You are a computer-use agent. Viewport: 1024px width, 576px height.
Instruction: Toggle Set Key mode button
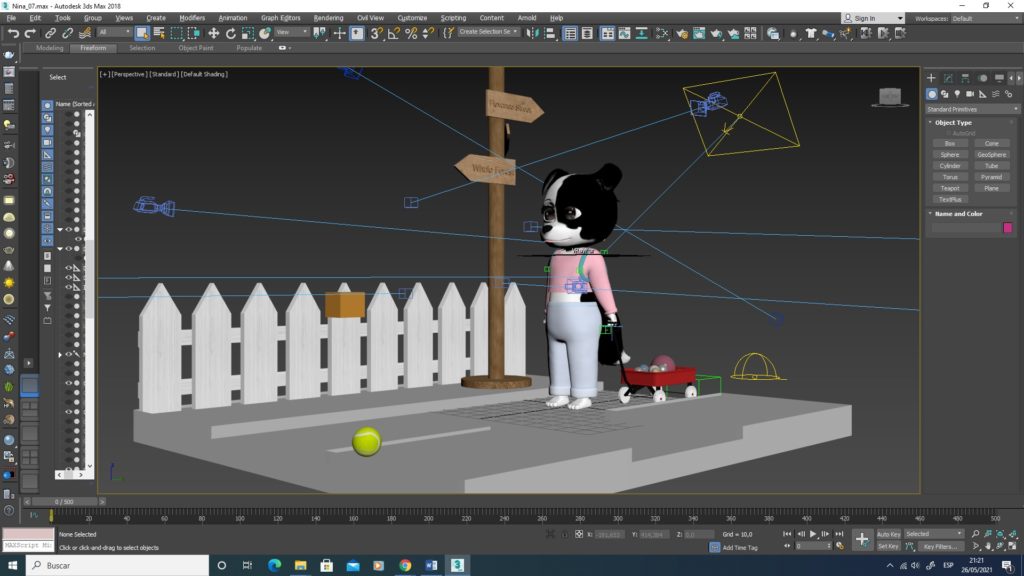click(x=888, y=546)
